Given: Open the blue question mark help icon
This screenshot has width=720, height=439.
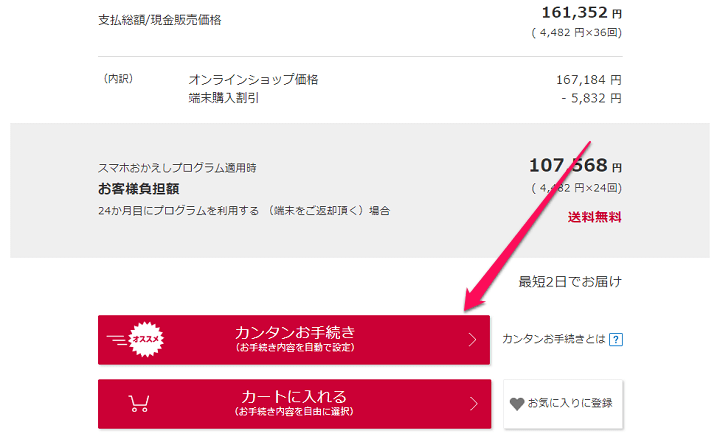Looking at the screenshot, I should coord(616,339).
